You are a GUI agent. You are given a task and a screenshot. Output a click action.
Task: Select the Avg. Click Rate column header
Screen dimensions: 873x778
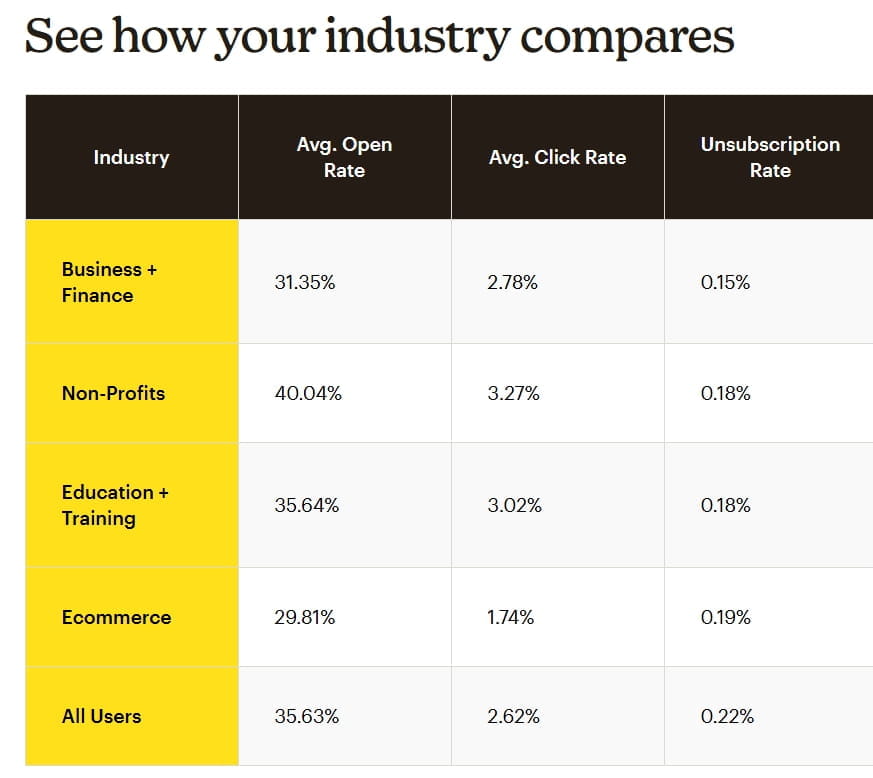point(557,157)
